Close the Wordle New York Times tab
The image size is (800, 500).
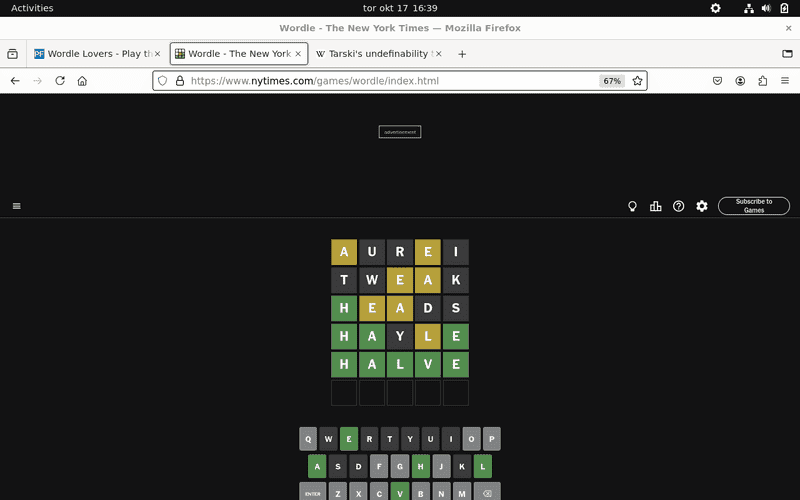coord(298,54)
